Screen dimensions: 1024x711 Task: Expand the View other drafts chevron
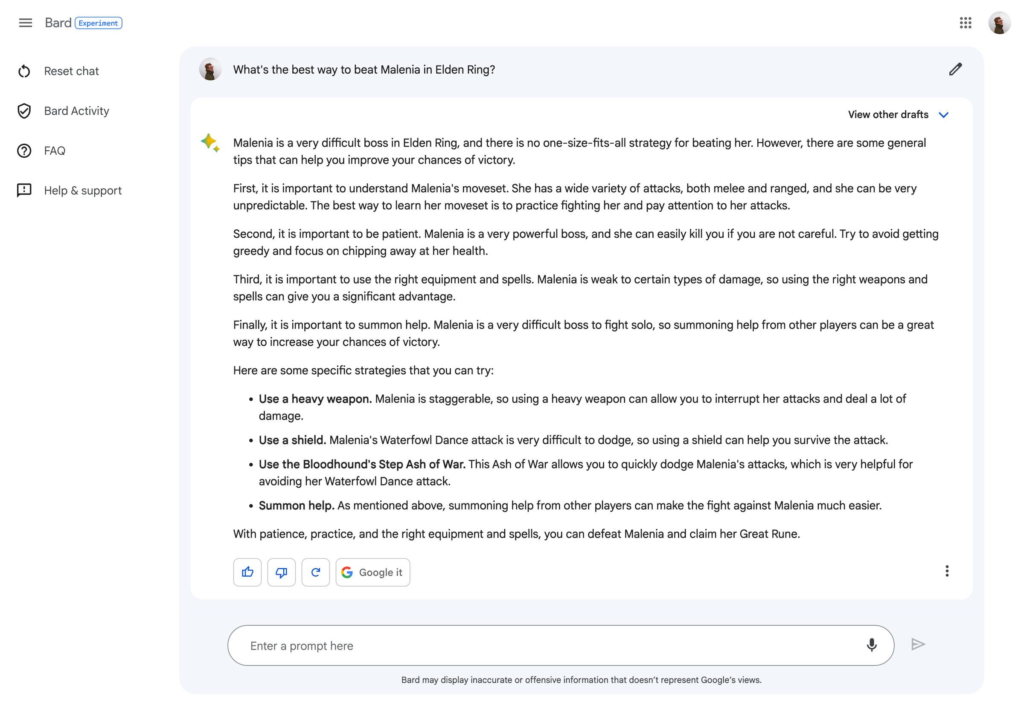click(x=944, y=115)
